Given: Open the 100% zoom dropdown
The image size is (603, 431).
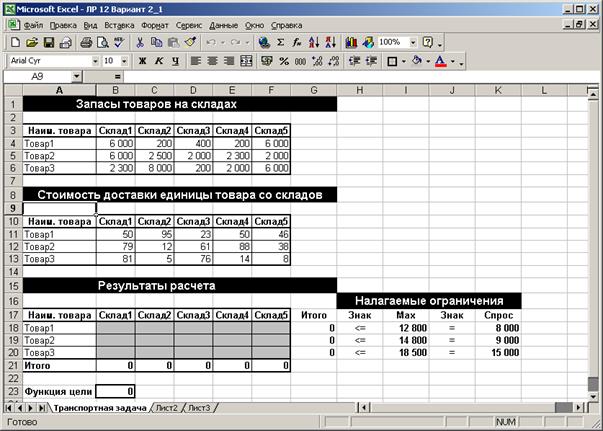Looking at the screenshot, I should (413, 42).
